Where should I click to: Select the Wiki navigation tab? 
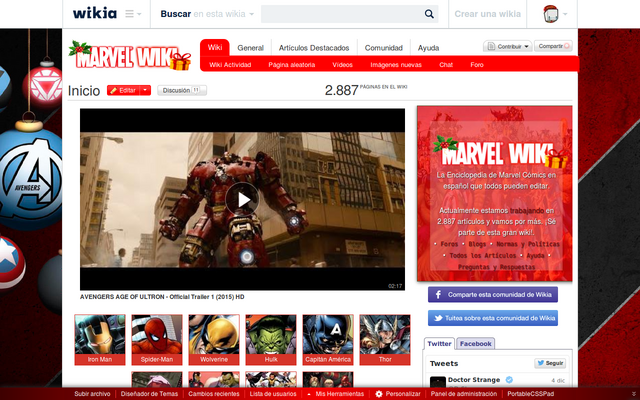tap(215, 47)
